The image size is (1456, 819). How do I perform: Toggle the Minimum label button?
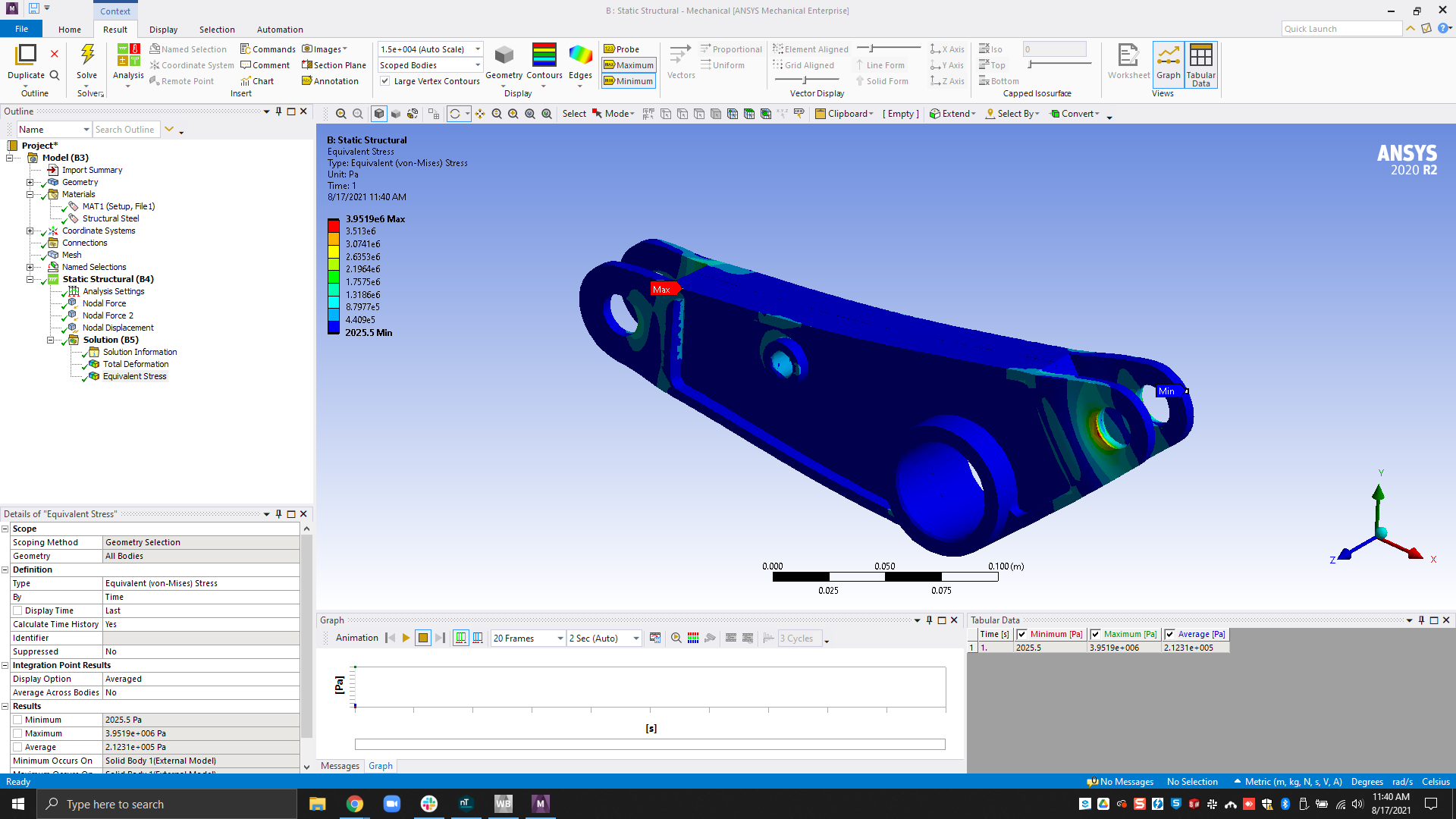tap(629, 81)
